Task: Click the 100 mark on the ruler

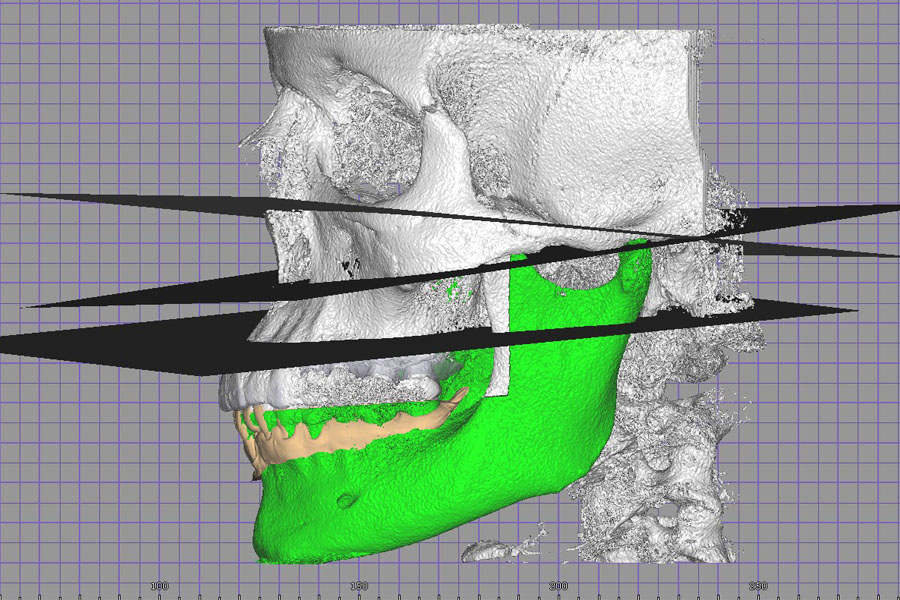Action: point(158,585)
